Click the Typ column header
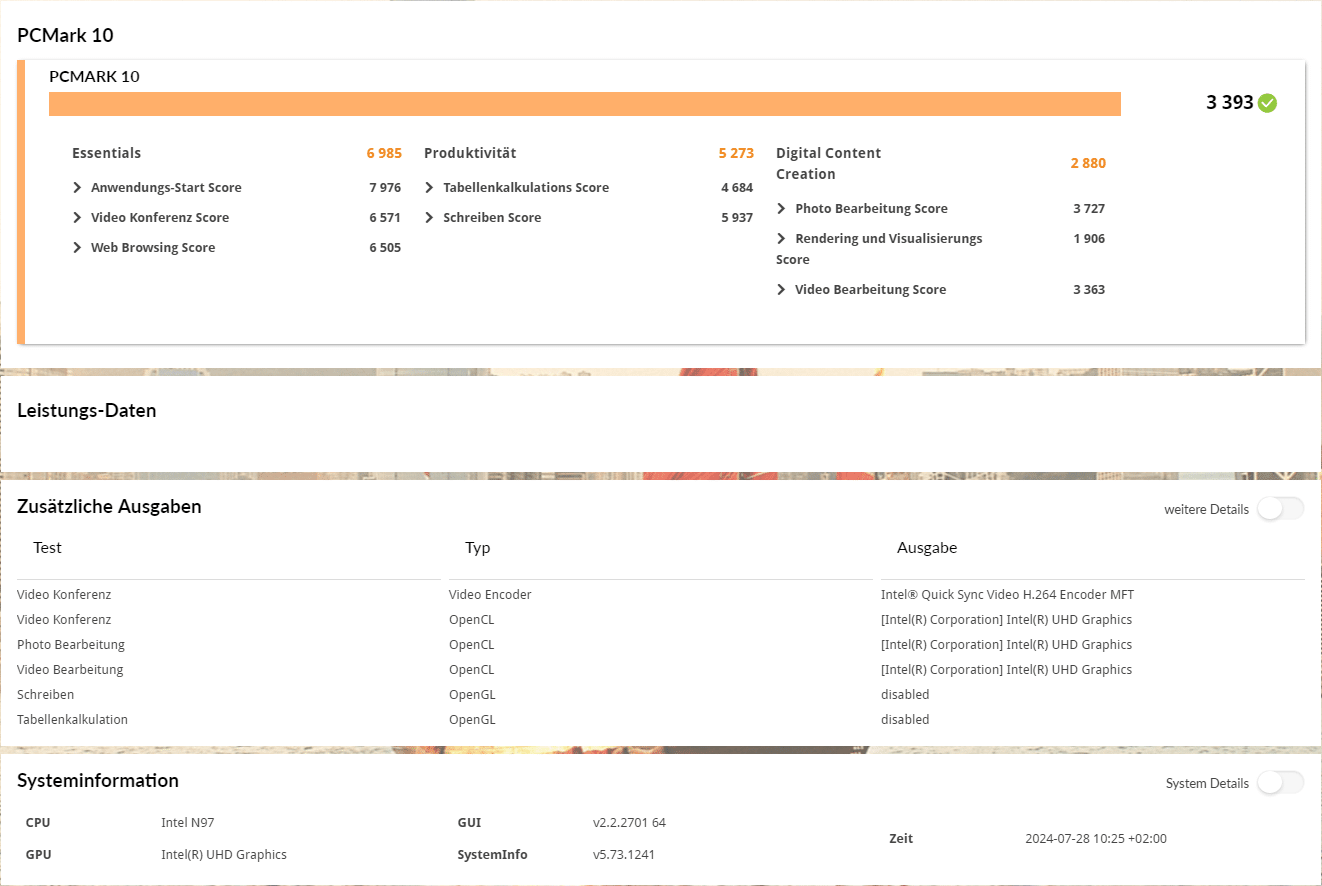 (477, 548)
